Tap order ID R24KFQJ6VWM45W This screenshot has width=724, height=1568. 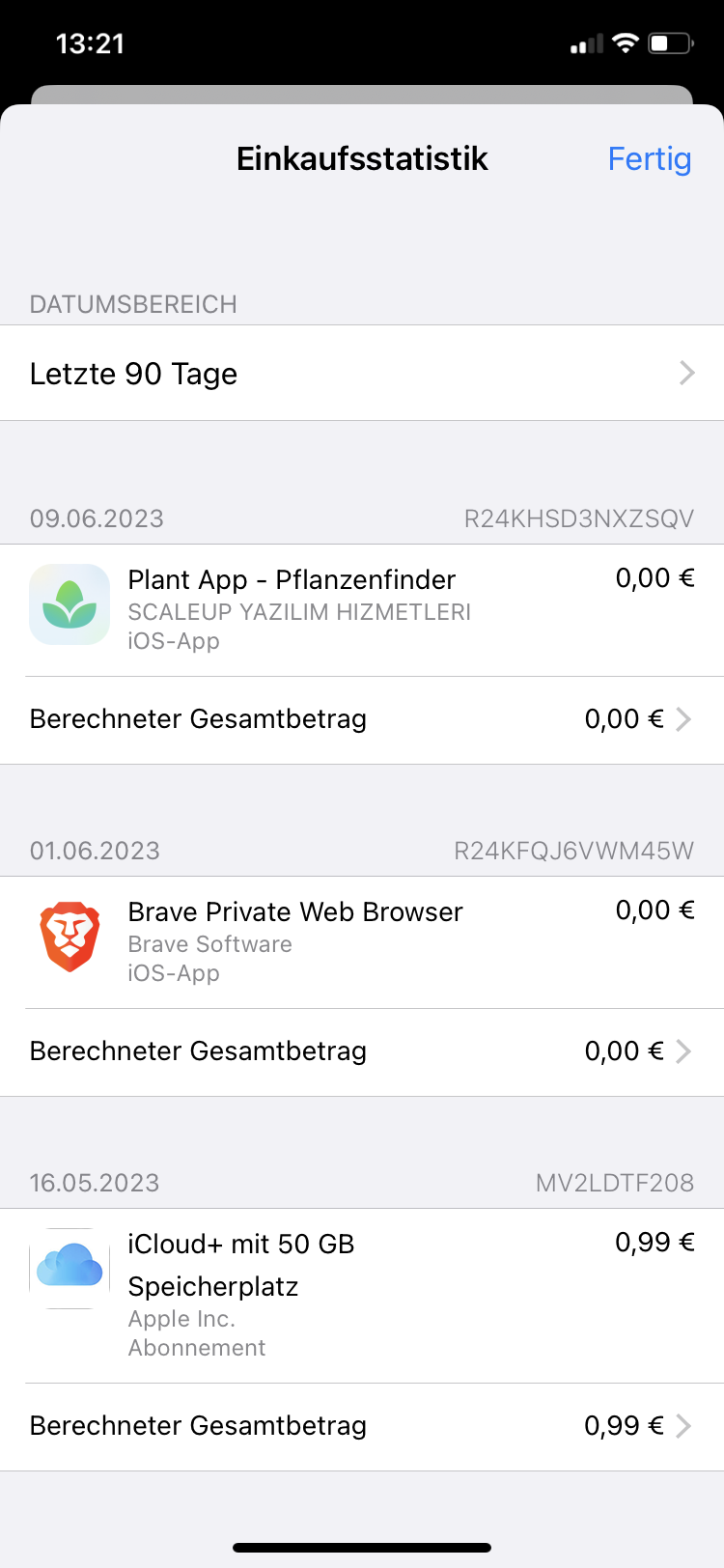click(573, 852)
